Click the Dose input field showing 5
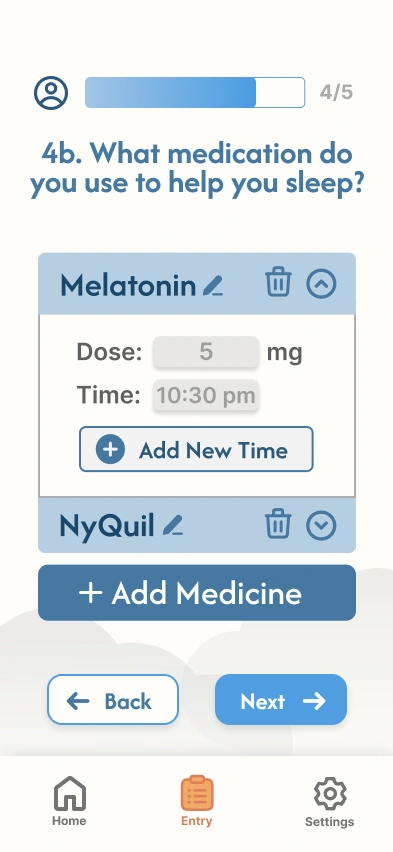Image resolution: width=393 pixels, height=852 pixels. (x=206, y=352)
